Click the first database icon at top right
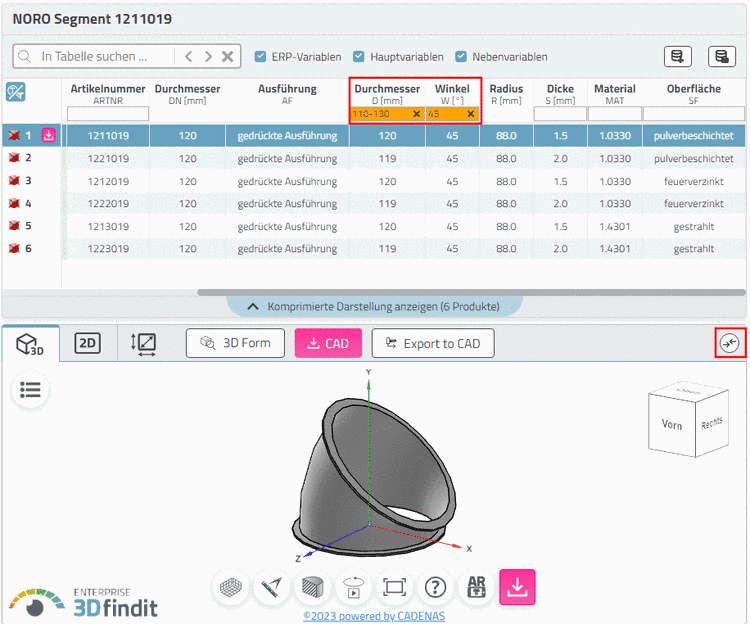The width and height of the screenshot is (750, 624). click(677, 56)
